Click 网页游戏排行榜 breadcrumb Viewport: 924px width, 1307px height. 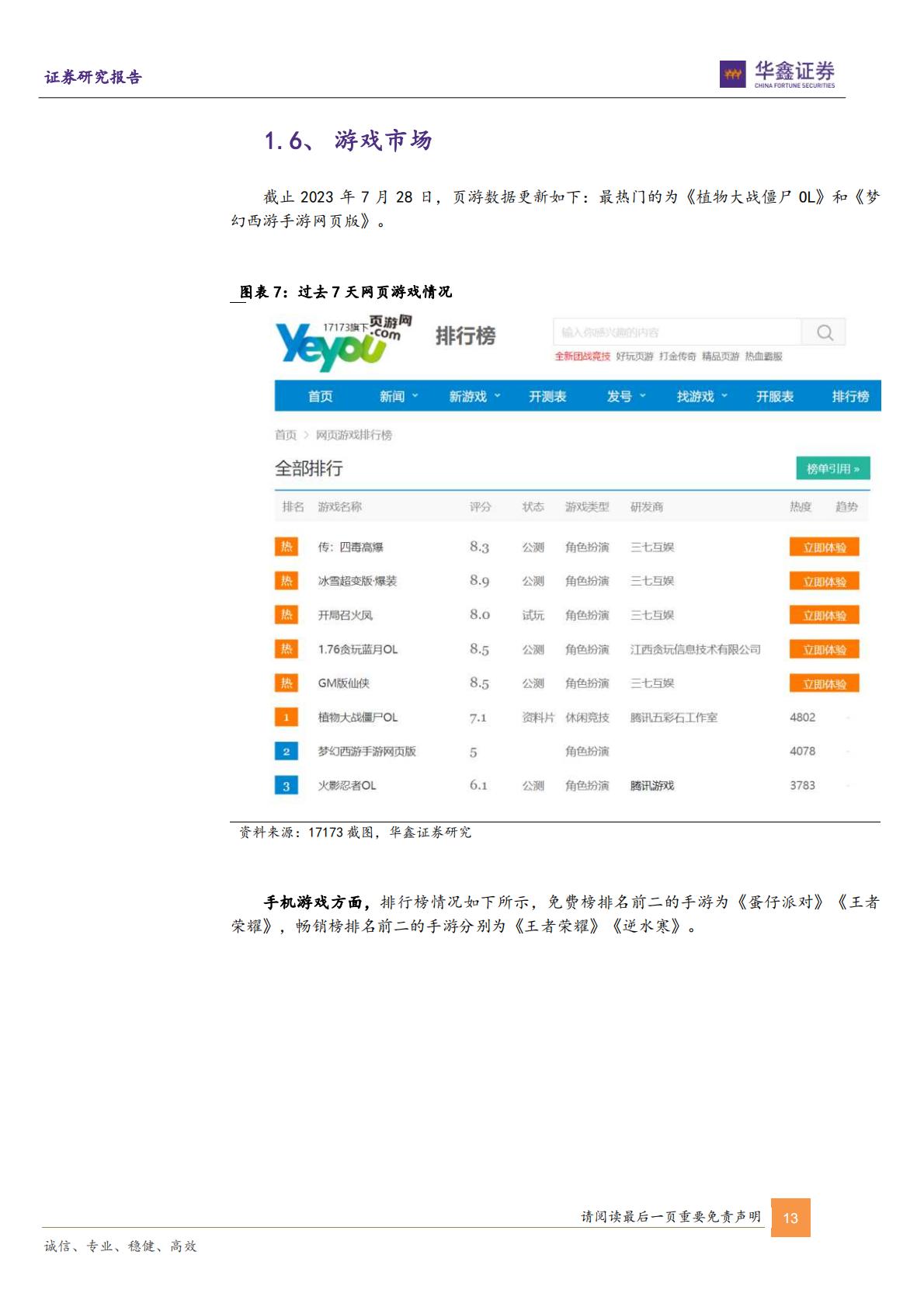(353, 435)
